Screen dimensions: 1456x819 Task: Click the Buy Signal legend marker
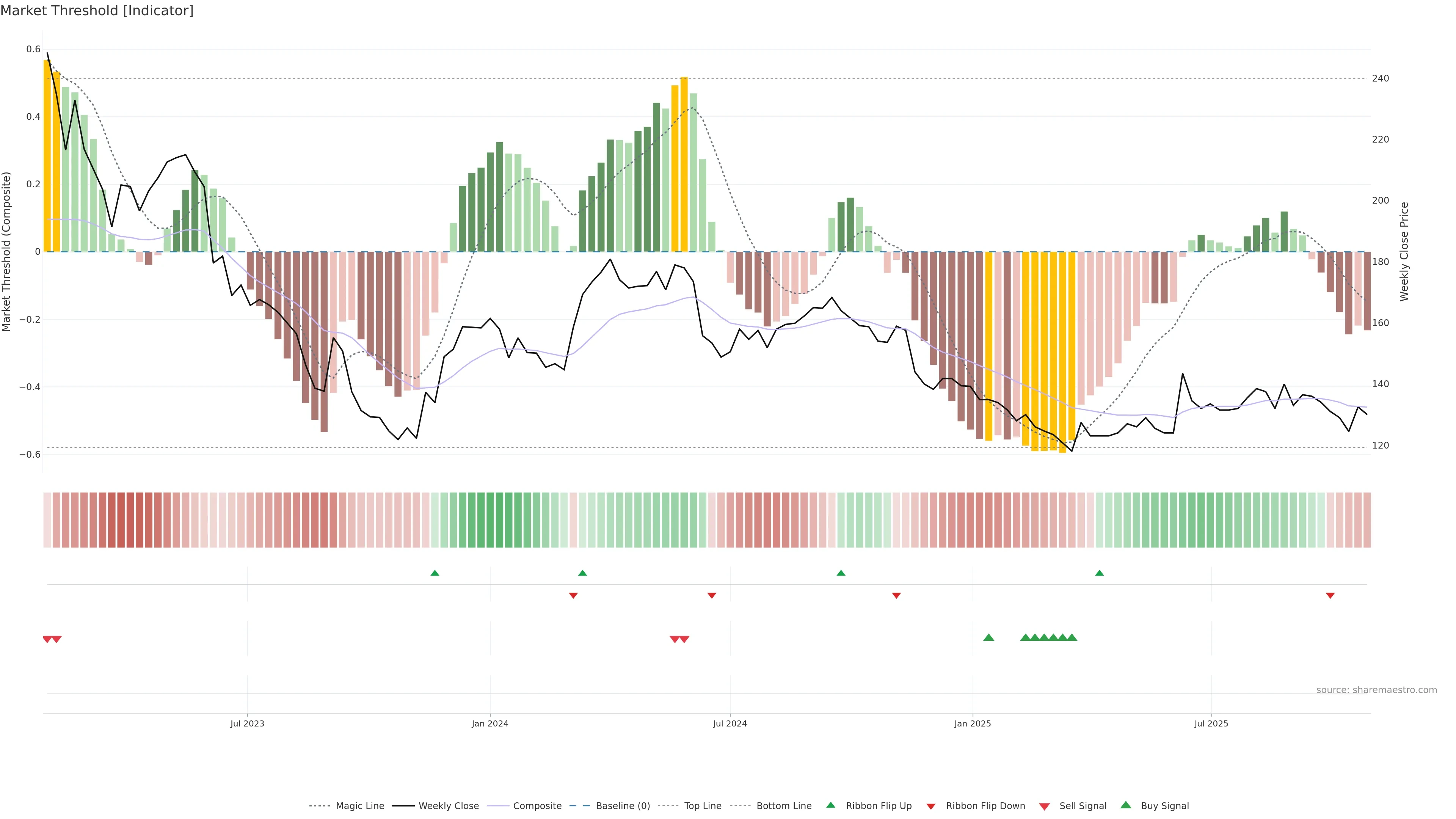click(x=1125, y=805)
